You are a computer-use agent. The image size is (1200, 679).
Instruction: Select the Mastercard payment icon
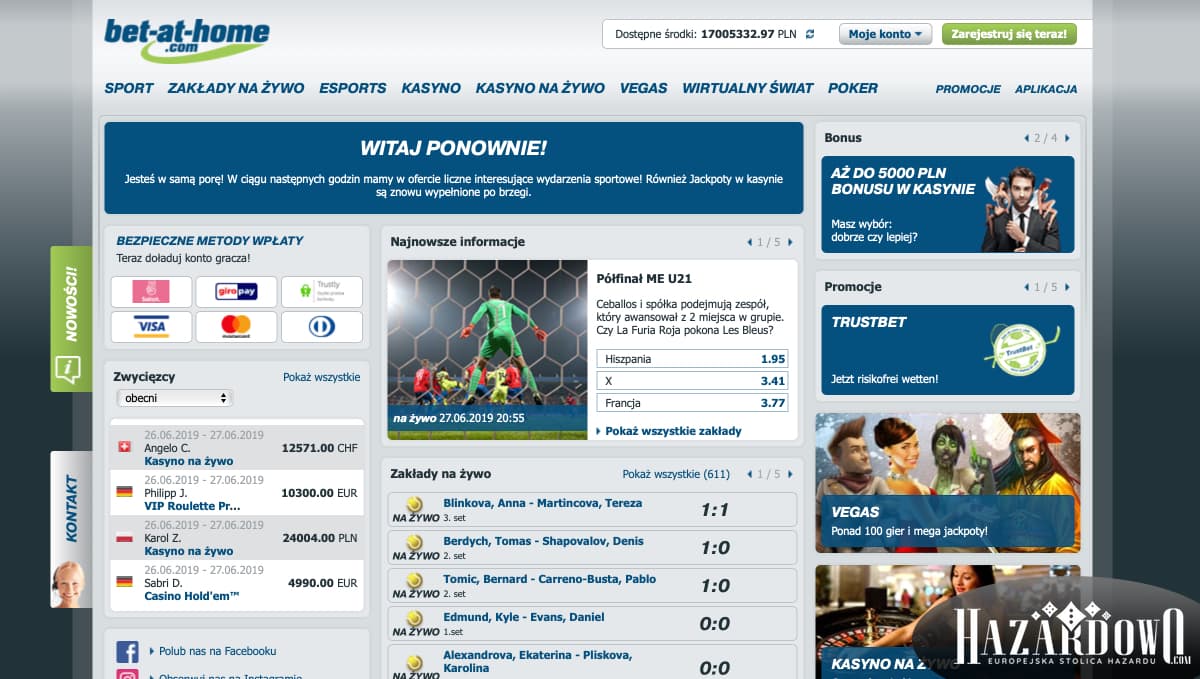point(236,327)
